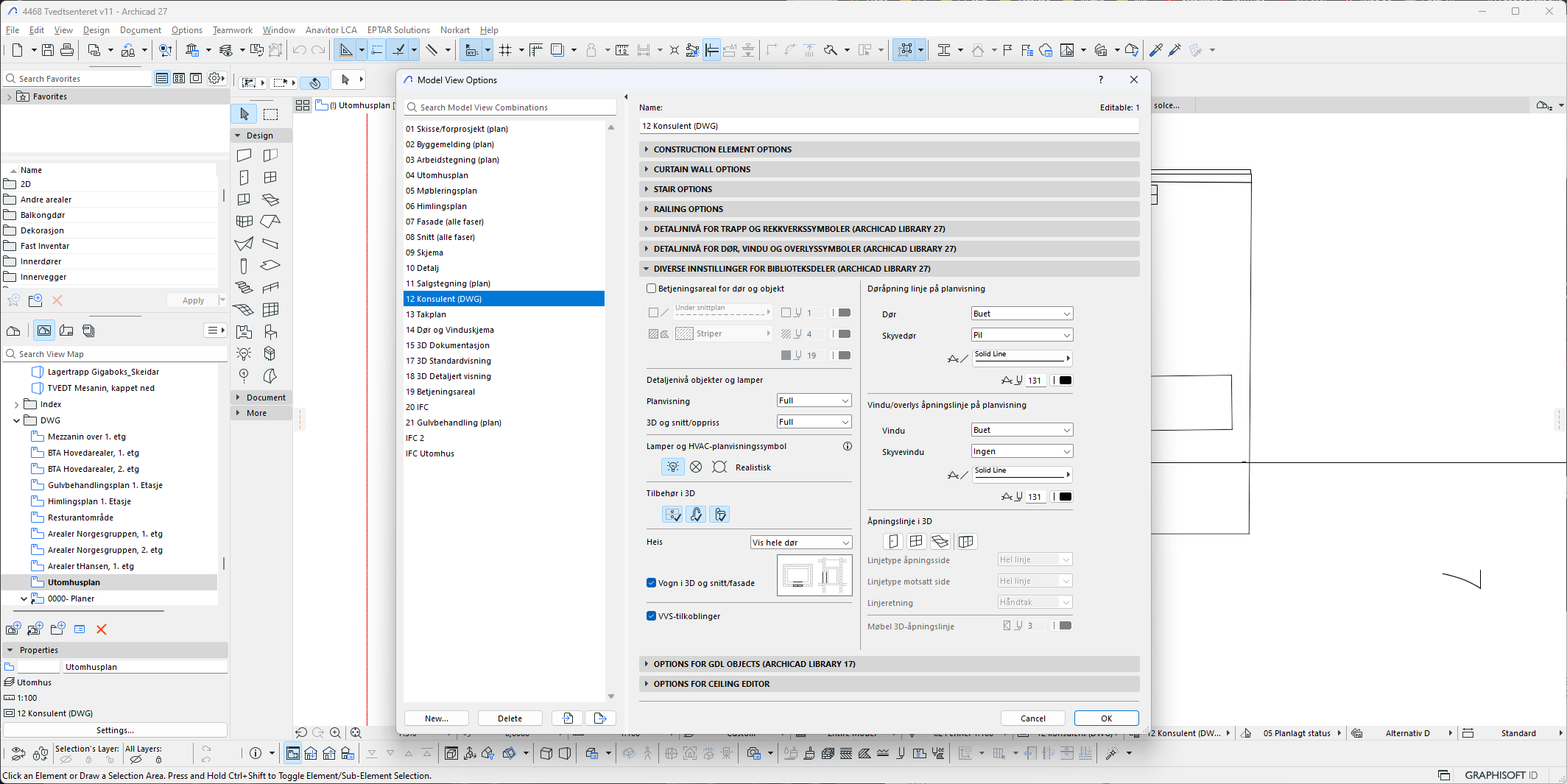Click the Save icon in main toolbar
1567x784 pixels.
point(48,50)
